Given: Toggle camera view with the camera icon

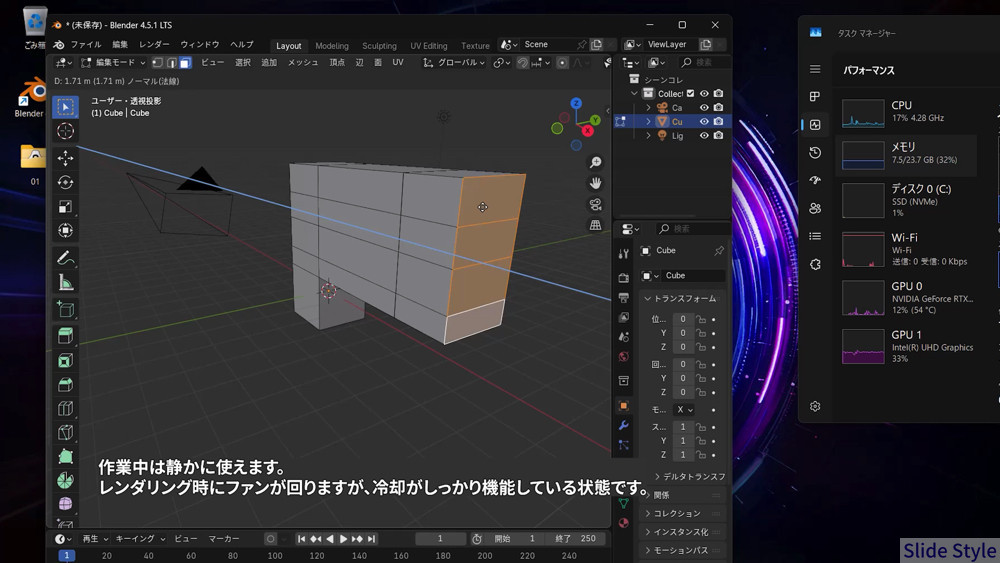Looking at the screenshot, I should 596,204.
